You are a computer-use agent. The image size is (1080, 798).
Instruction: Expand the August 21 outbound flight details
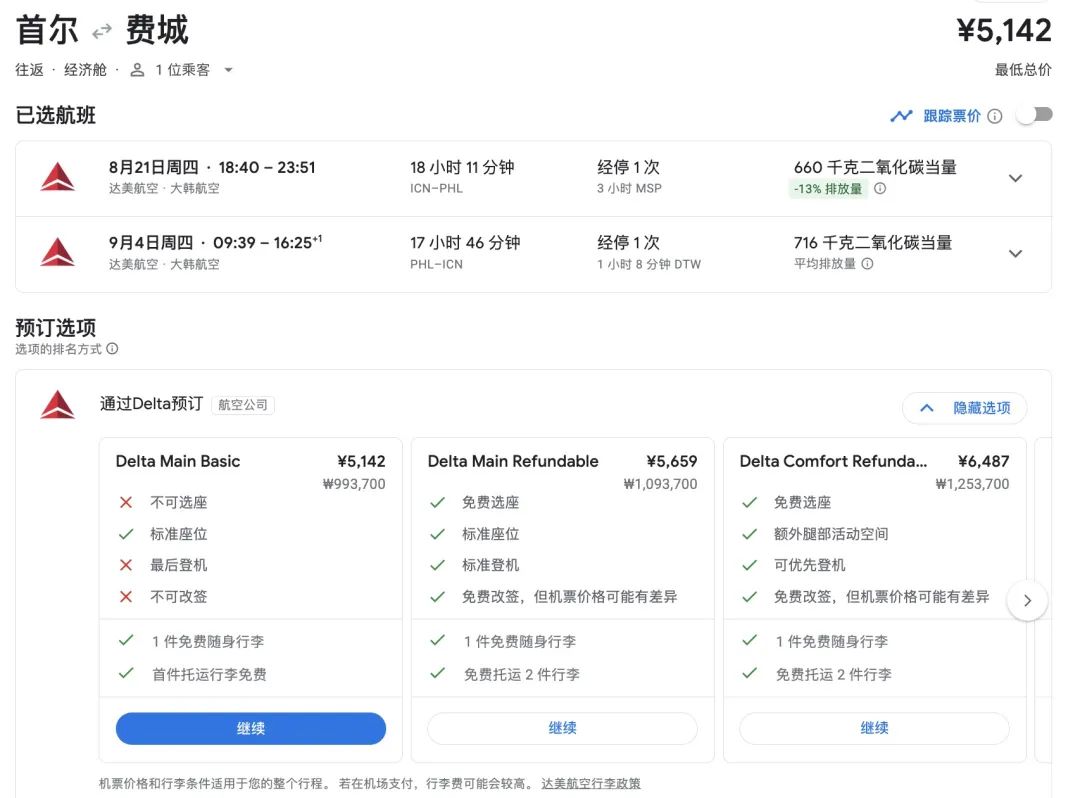point(1015,178)
